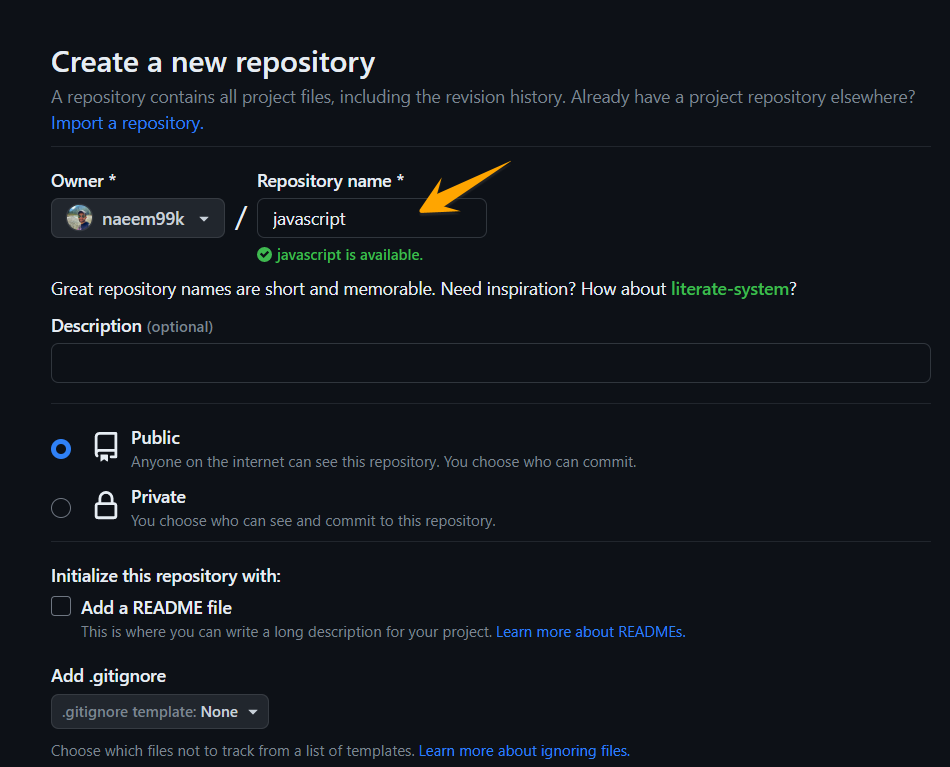950x767 pixels.
Task: Open Learn more about ignoring files link
Action: pyautogui.click(x=524, y=751)
